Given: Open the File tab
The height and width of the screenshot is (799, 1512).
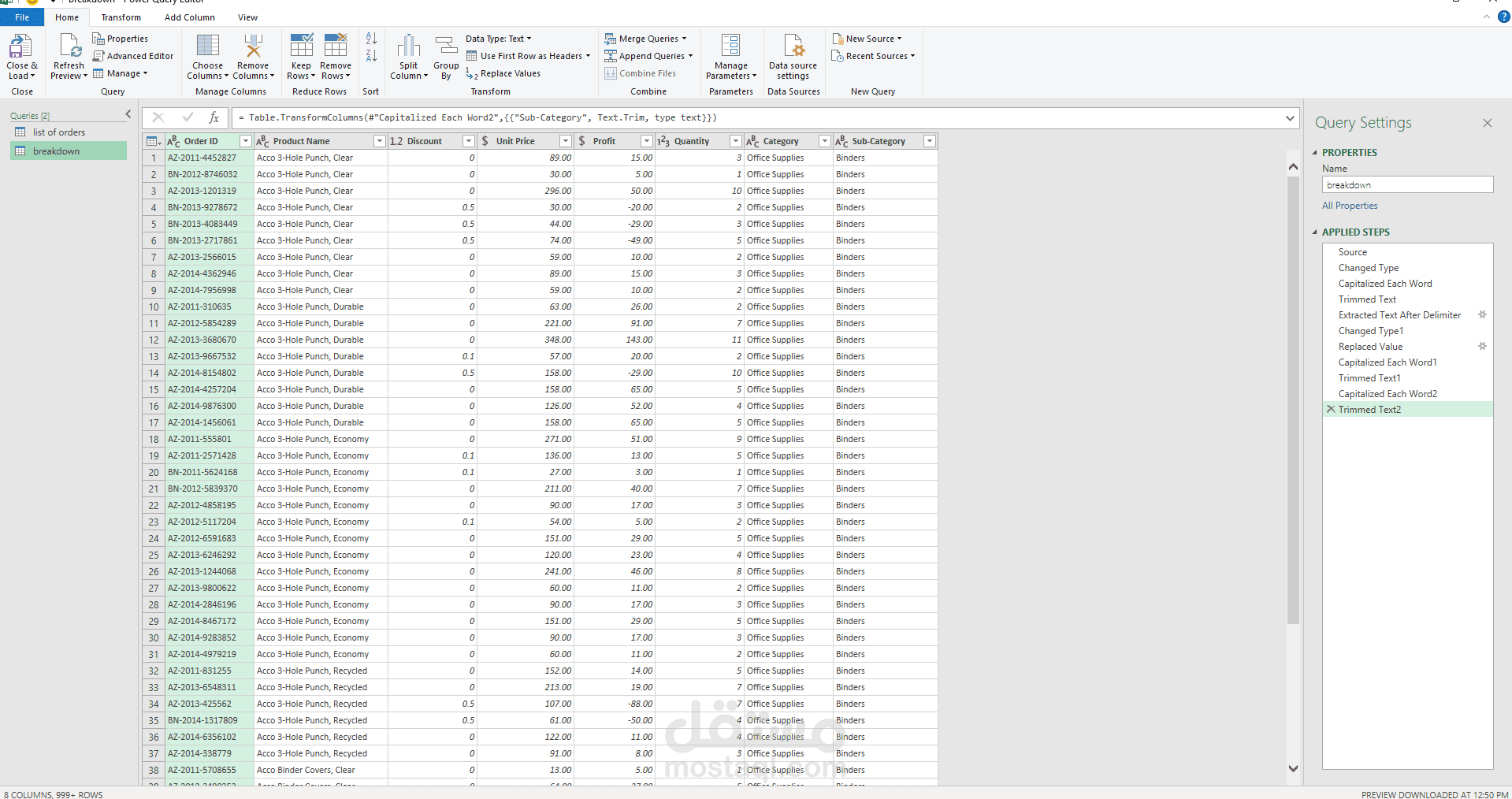Looking at the screenshot, I should pyautogui.click(x=22, y=17).
